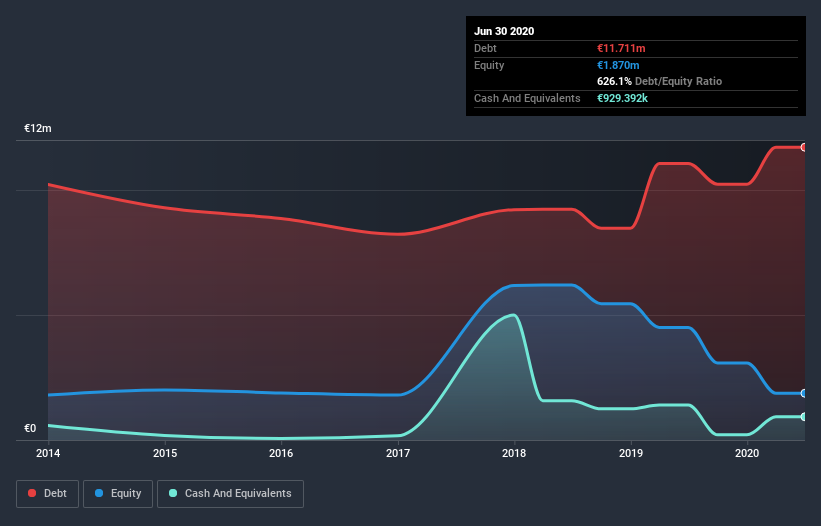The image size is (821, 526).
Task: Click the 2017 axis label
Action: [398, 453]
